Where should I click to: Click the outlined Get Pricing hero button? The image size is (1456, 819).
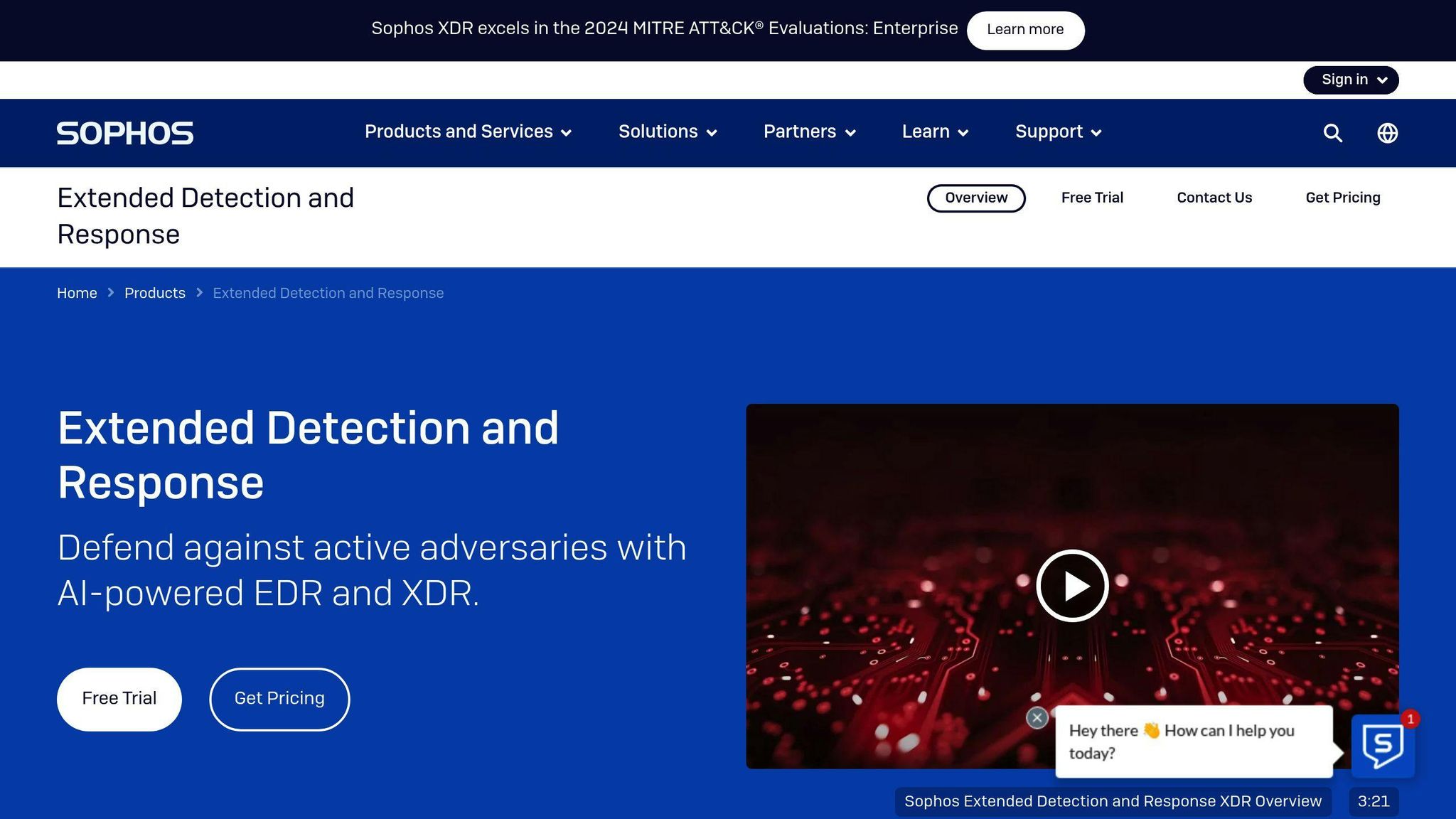[x=279, y=699]
